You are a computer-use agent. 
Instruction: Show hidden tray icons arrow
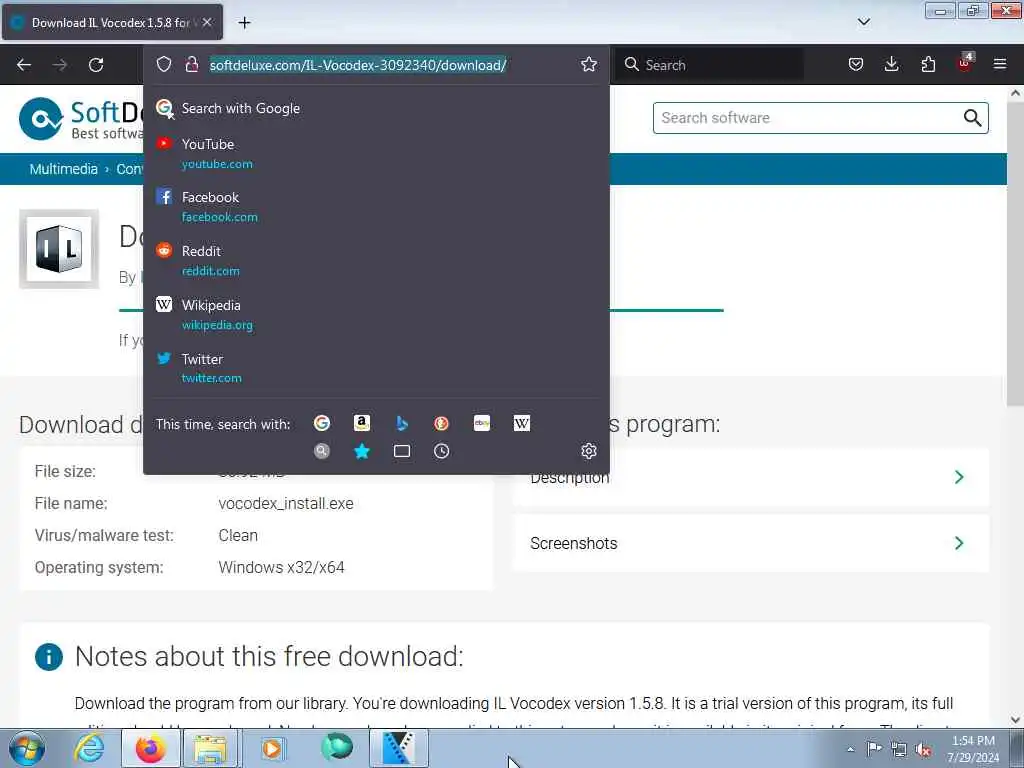[850, 749]
